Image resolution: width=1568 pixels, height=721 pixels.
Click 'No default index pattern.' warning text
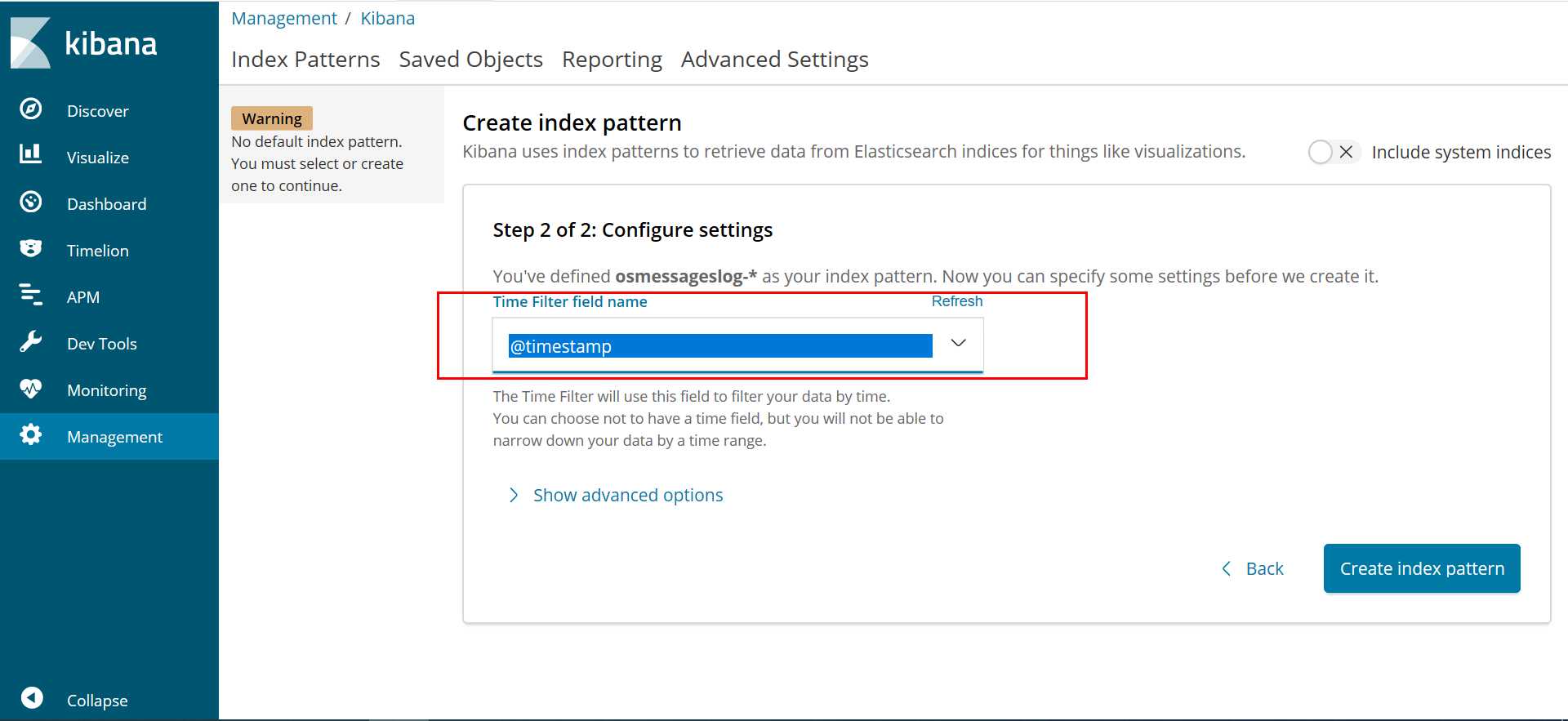coord(317,141)
